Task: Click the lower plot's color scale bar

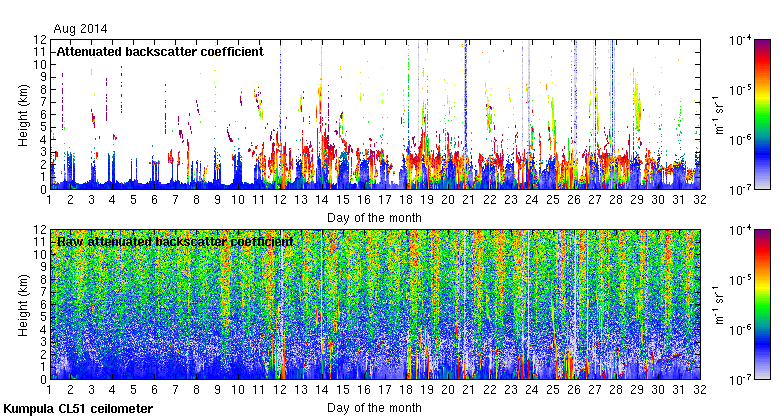Action: (x=761, y=304)
